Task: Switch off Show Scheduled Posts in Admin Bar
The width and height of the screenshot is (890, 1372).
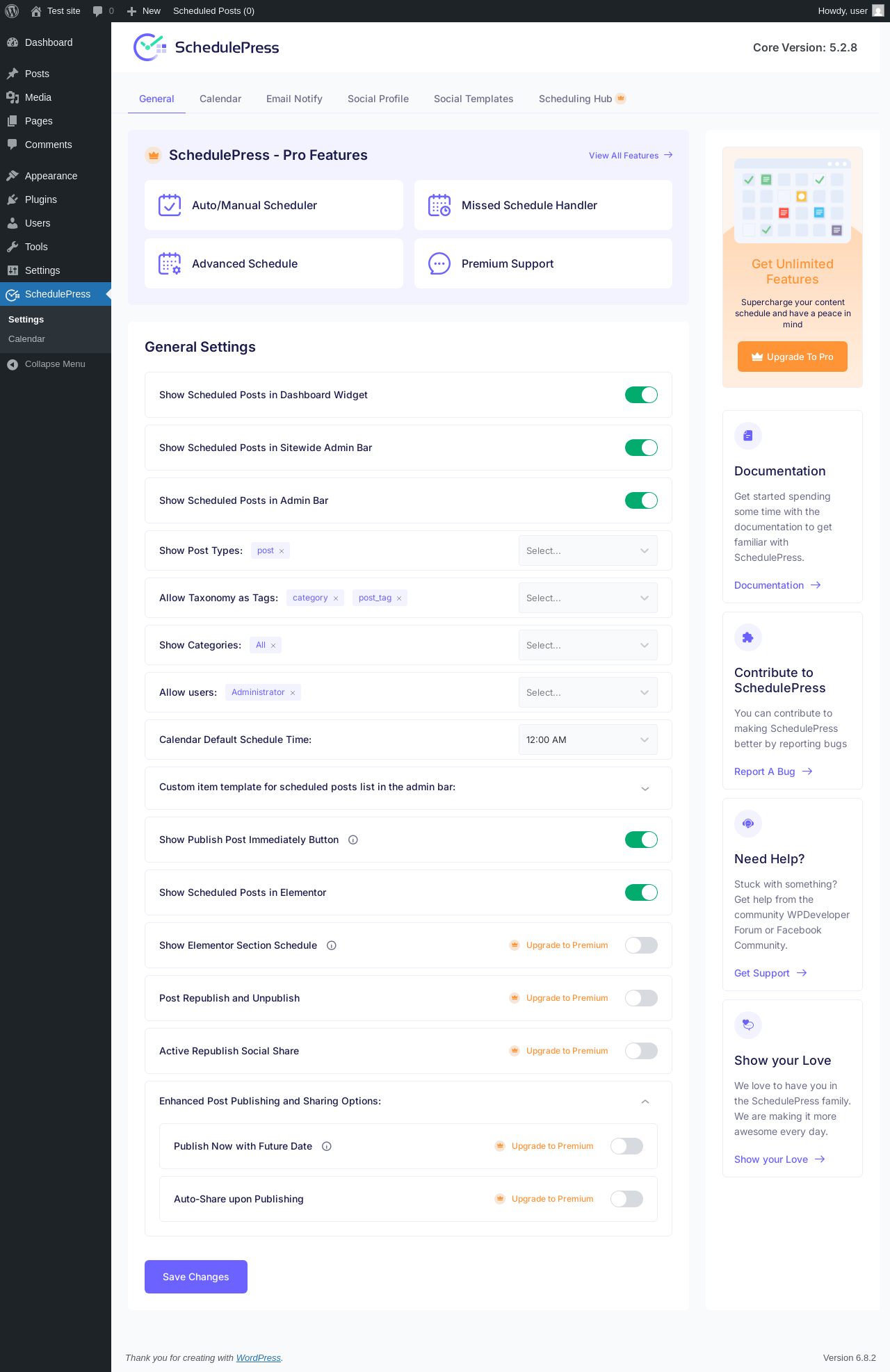Action: point(641,500)
